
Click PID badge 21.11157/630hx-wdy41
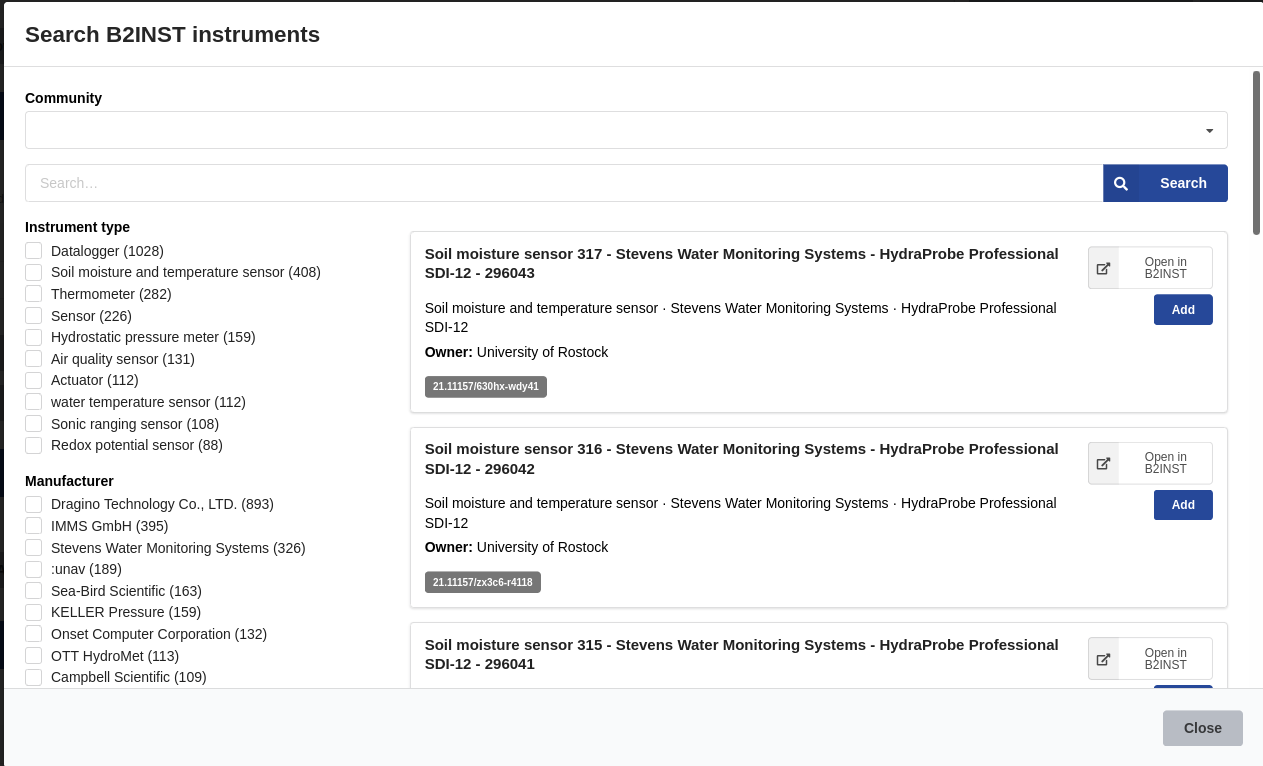click(486, 387)
